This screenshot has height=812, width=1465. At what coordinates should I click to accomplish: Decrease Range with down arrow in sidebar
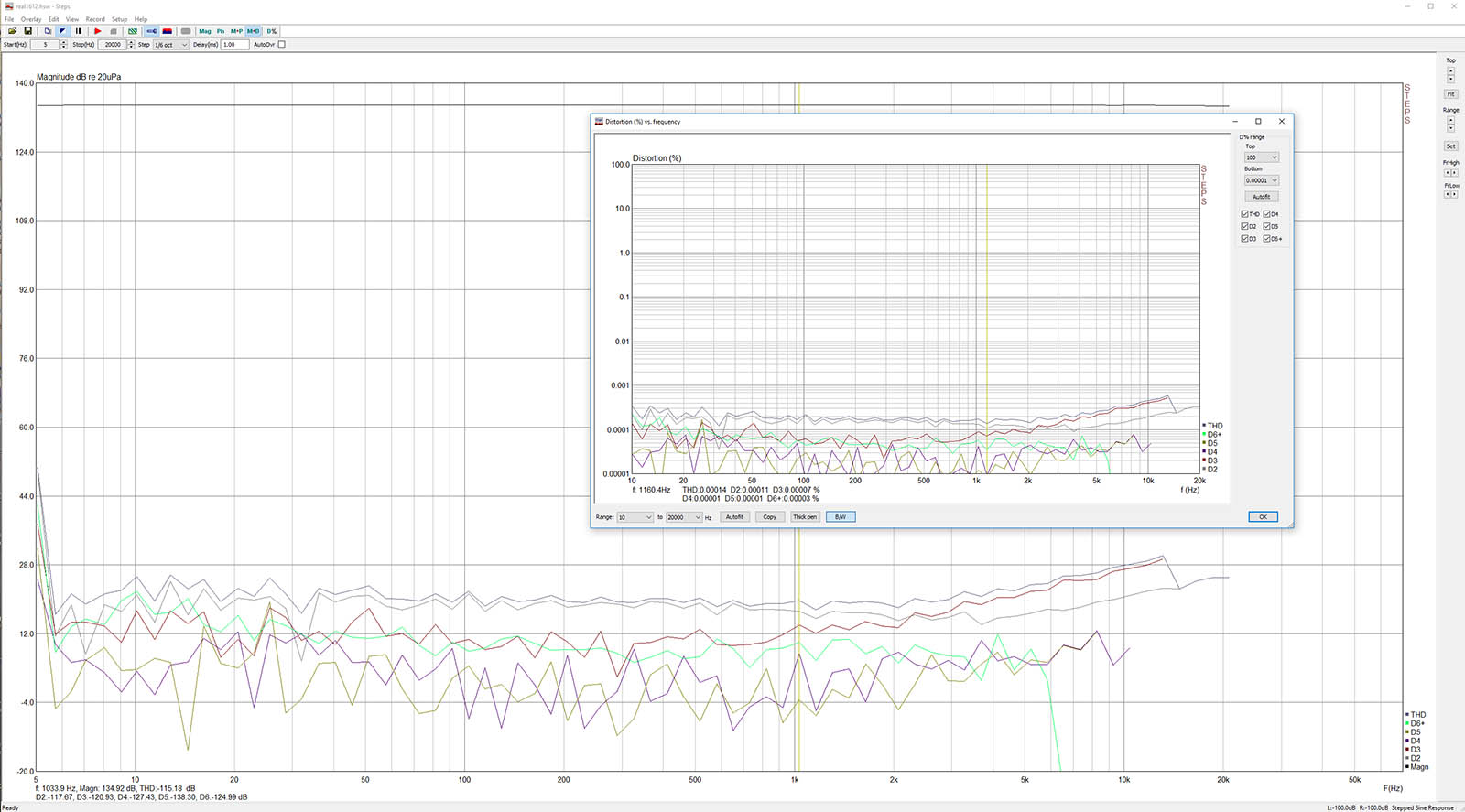1450,127
